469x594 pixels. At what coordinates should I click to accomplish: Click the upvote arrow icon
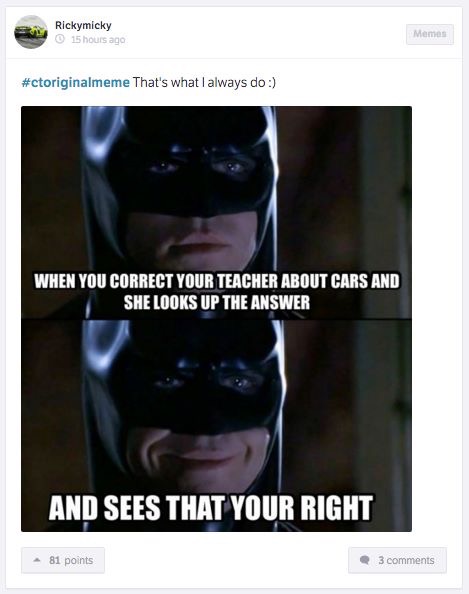(37, 560)
